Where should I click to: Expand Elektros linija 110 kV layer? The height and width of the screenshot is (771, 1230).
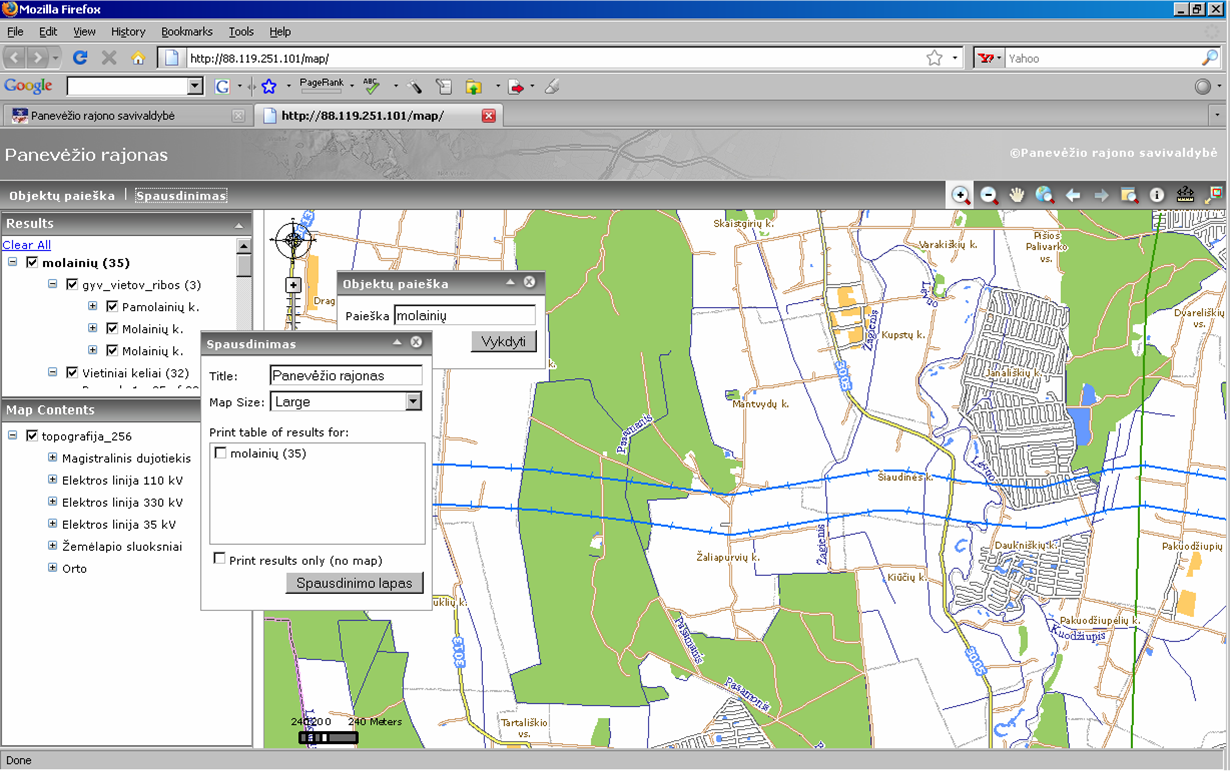pyautogui.click(x=52, y=480)
